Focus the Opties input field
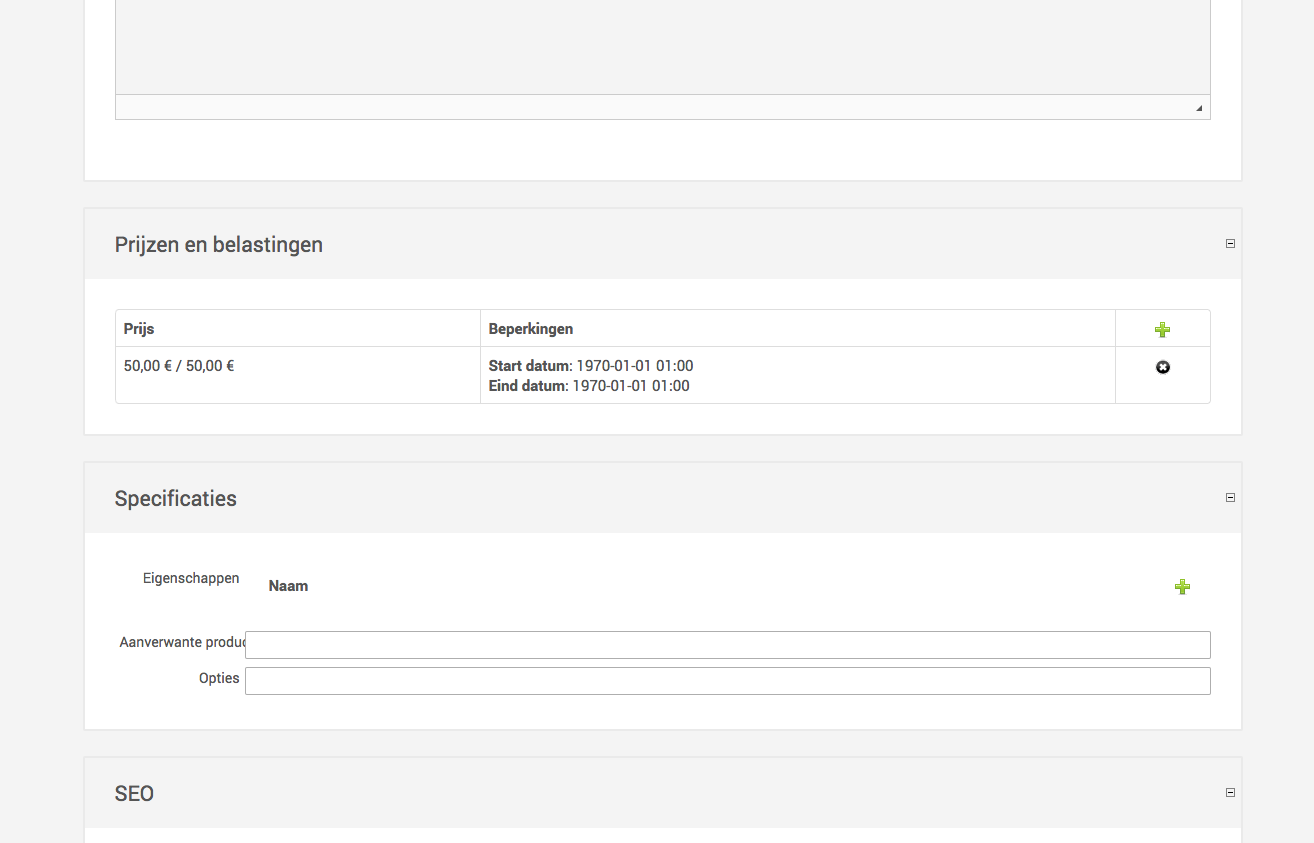This screenshot has width=1314, height=843. pyautogui.click(x=727, y=681)
